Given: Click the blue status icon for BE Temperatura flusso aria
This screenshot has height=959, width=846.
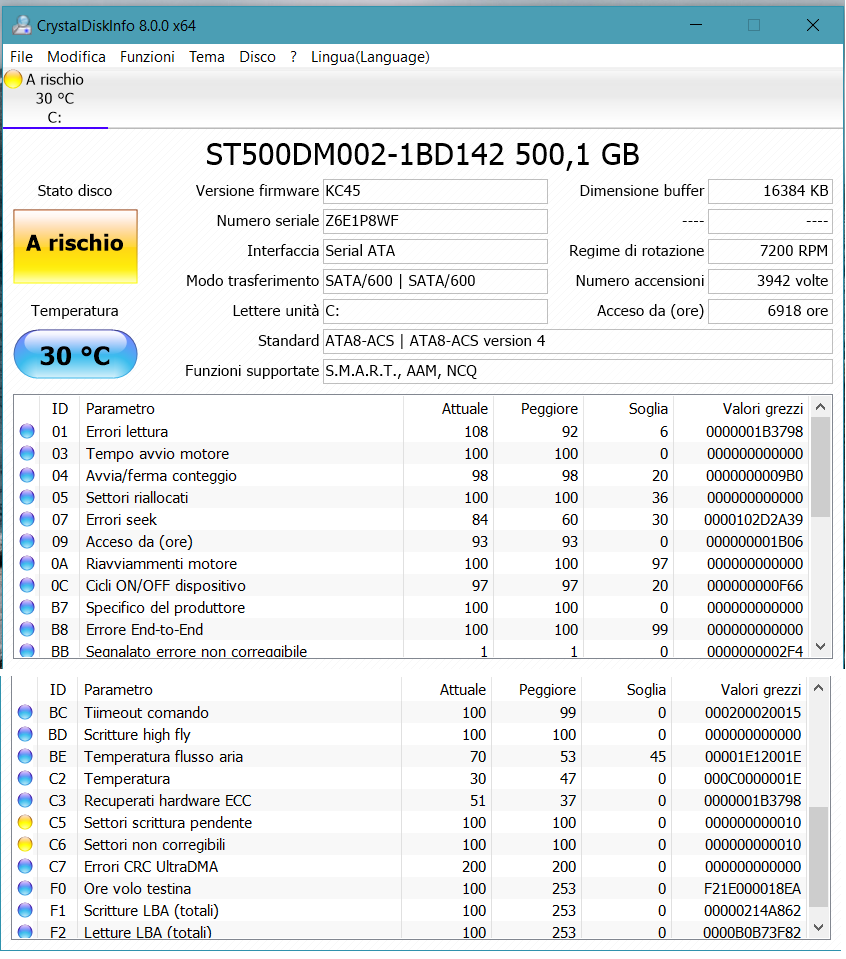Looking at the screenshot, I should coord(25,757).
